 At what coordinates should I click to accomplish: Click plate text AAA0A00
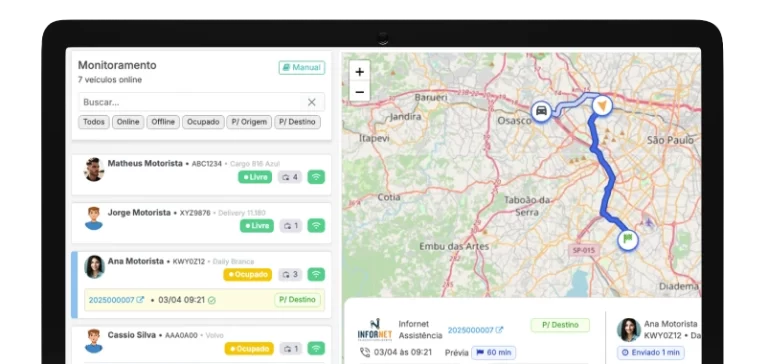pos(181,336)
